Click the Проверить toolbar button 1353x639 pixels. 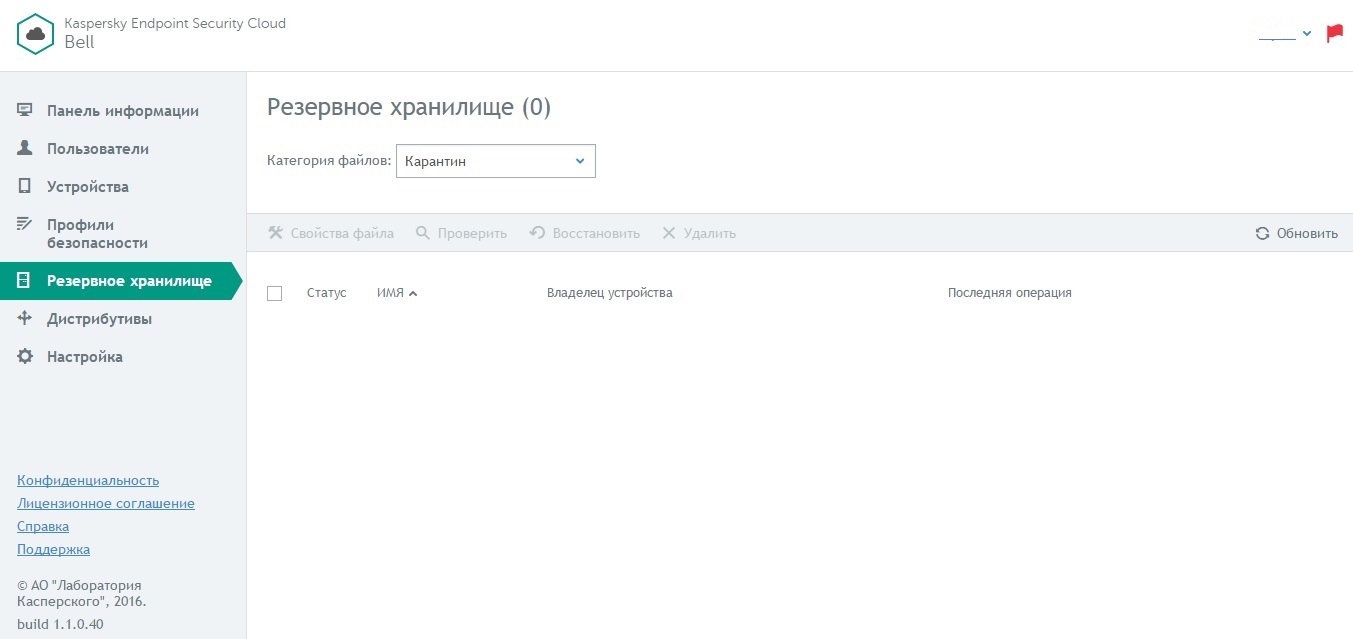(x=462, y=233)
